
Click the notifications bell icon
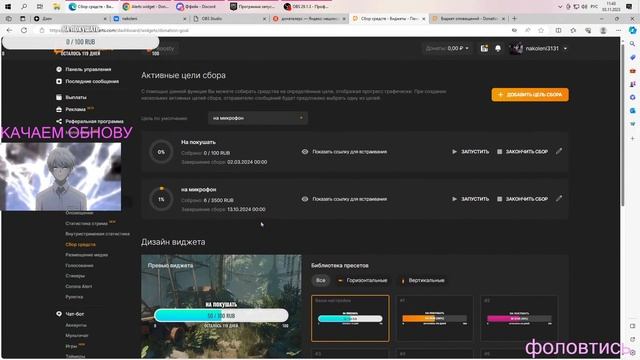[x=498, y=49]
